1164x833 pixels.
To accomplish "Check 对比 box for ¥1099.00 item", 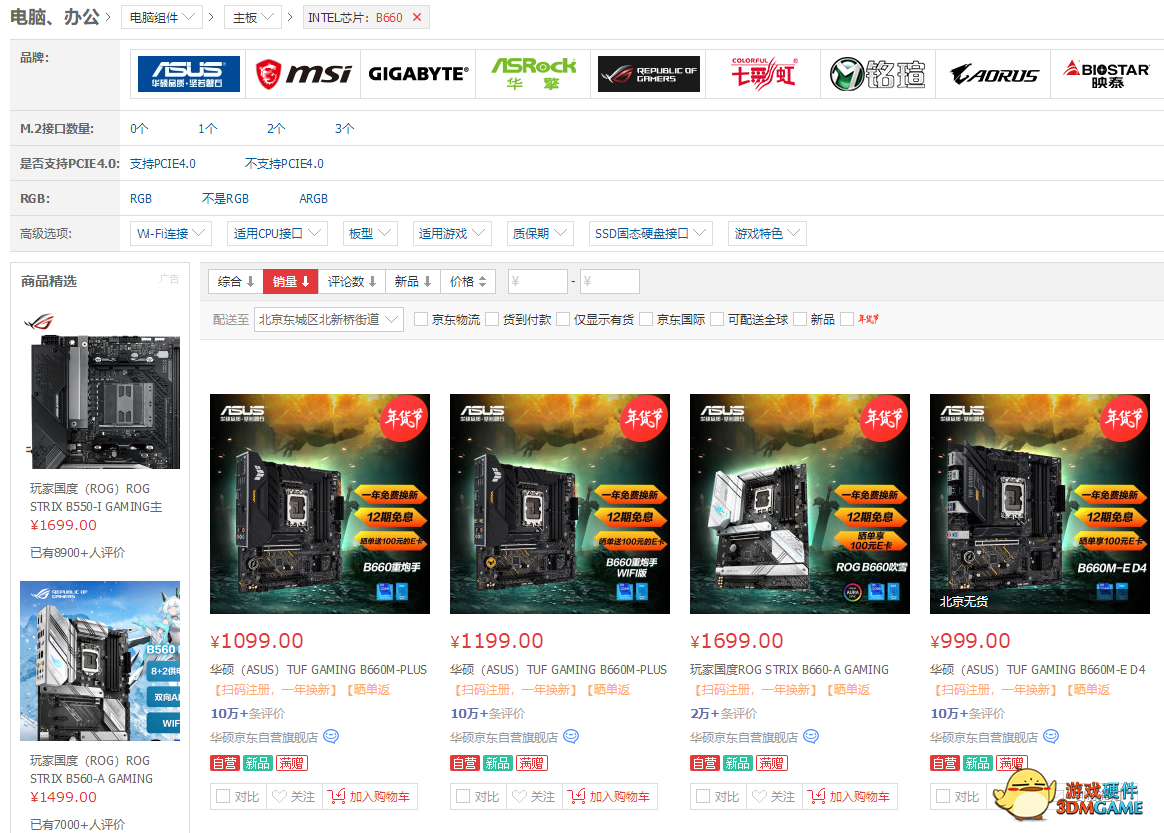I will 223,796.
